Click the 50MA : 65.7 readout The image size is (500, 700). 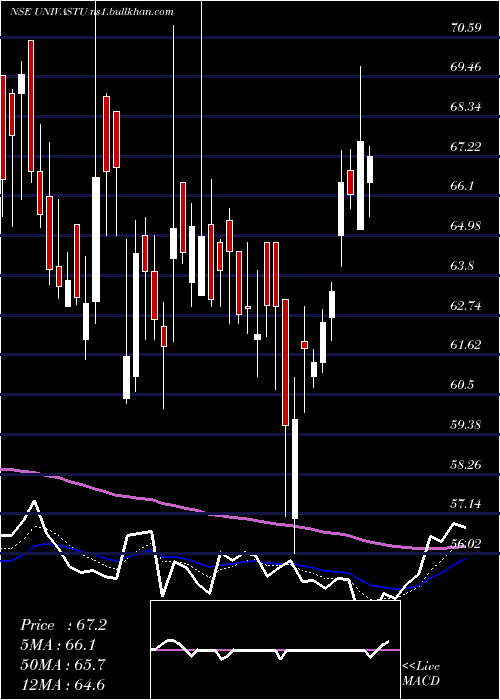coord(63,664)
